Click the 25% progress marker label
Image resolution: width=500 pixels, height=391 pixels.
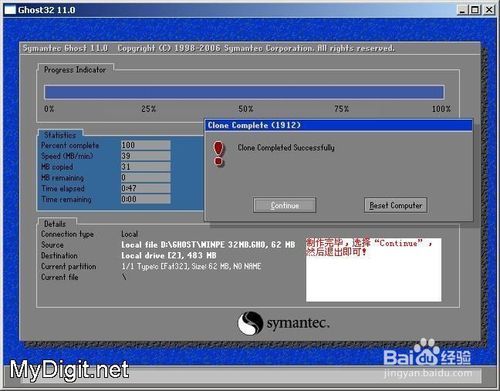[x=148, y=109]
